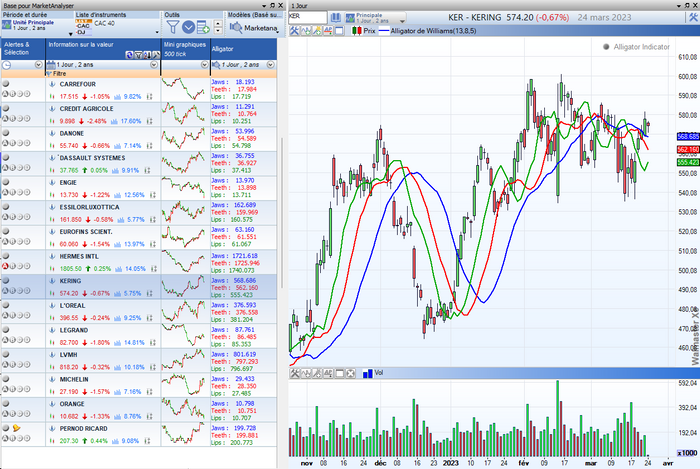Add a column with the list-plus icon

203,27
